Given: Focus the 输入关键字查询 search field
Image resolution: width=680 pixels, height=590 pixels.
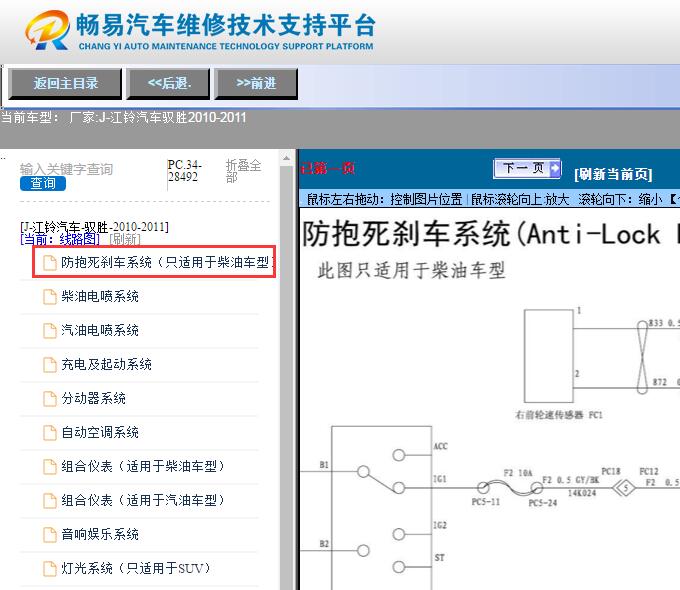Looking at the screenshot, I should point(66,169).
